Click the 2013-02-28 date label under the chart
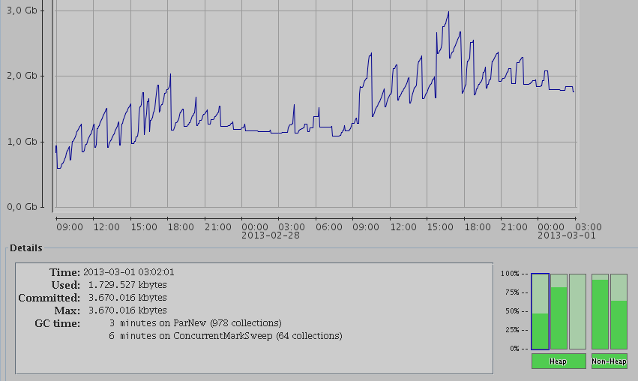Image resolution: width=638 pixels, height=381 pixels. pos(270,236)
